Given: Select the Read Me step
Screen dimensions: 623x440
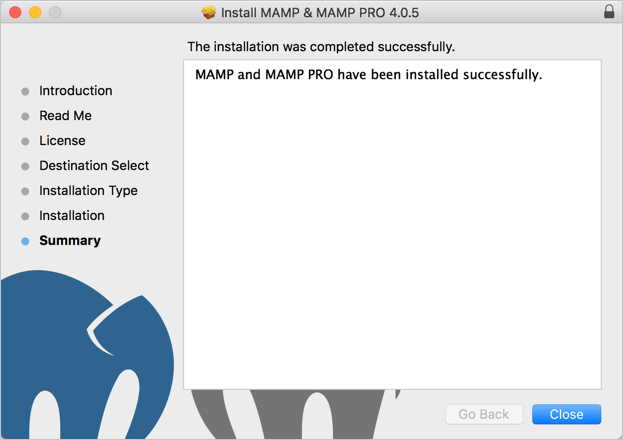Looking at the screenshot, I should [65, 116].
